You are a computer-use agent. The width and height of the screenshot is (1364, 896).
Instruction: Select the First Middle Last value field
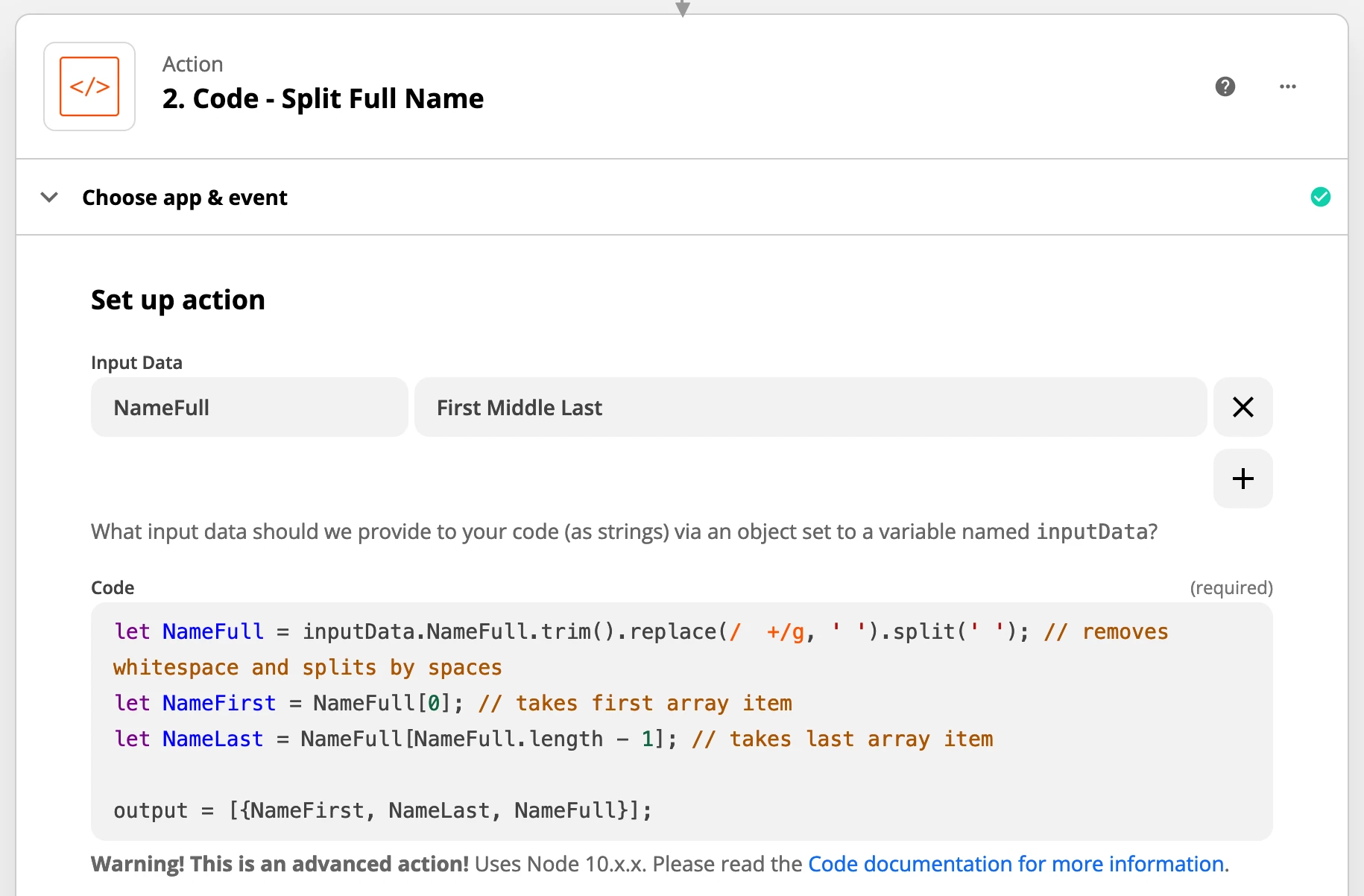pyautogui.click(x=809, y=407)
